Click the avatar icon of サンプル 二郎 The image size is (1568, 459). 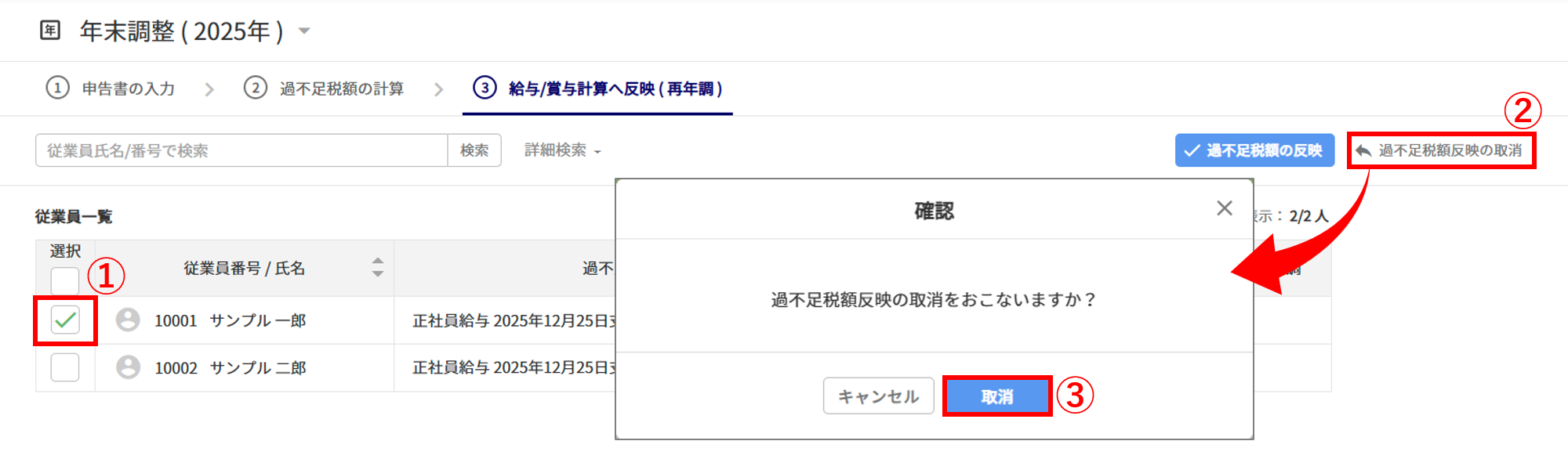[128, 367]
